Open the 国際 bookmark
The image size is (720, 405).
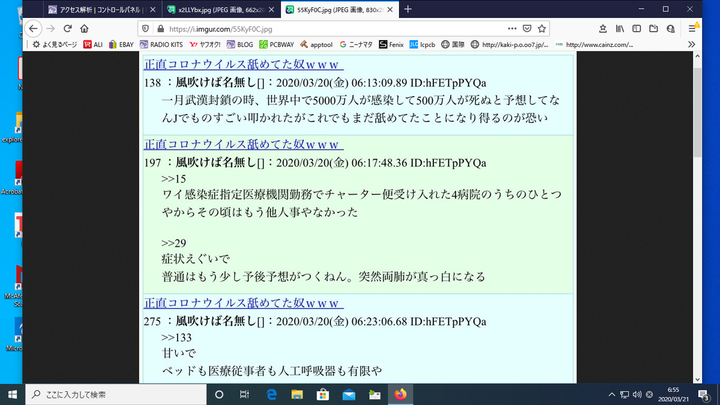[453, 45]
